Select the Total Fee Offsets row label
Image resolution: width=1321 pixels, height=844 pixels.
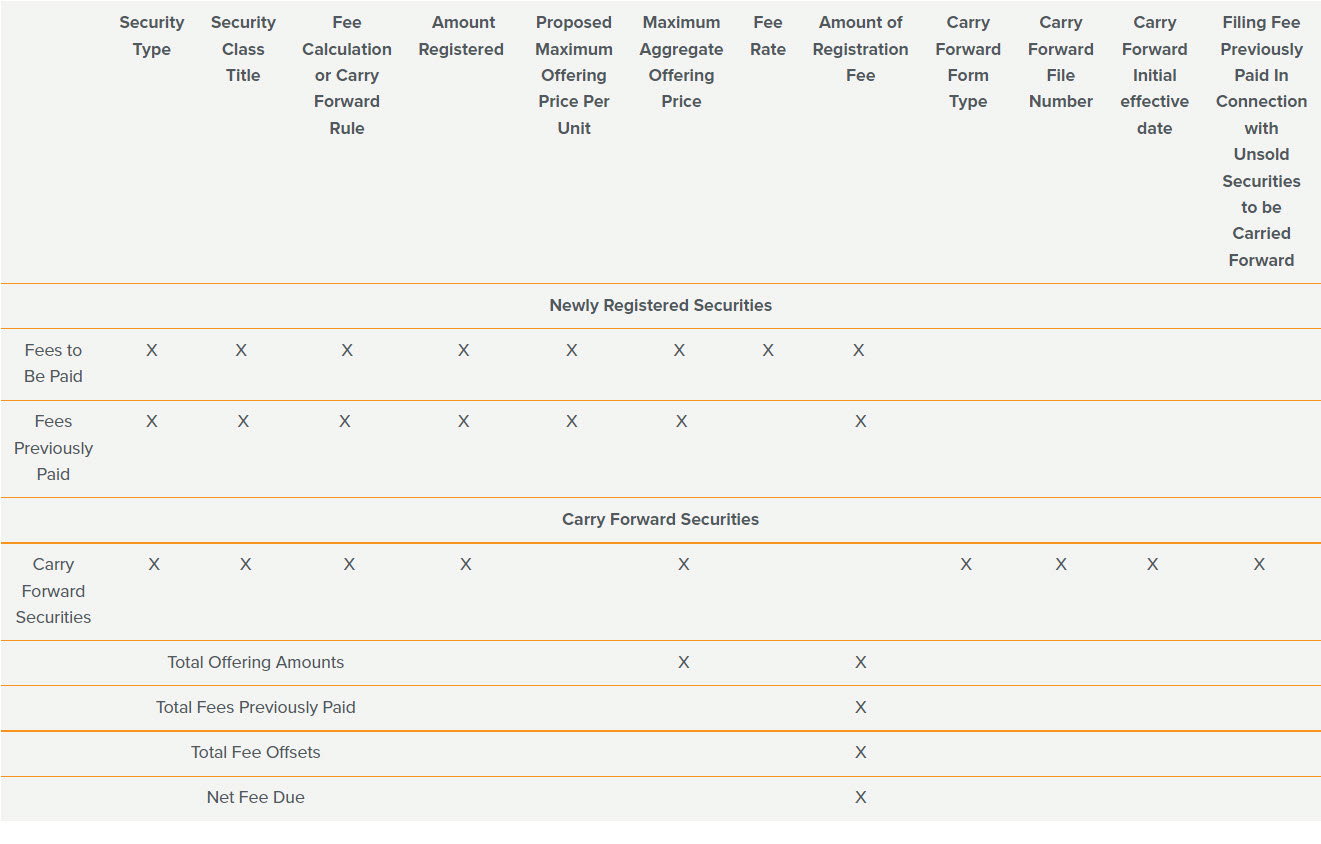(255, 752)
